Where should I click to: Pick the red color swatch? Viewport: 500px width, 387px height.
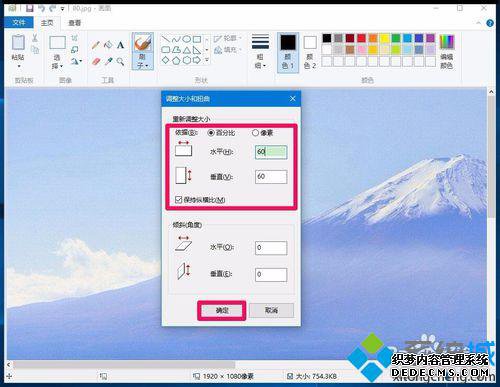[x=361, y=38]
